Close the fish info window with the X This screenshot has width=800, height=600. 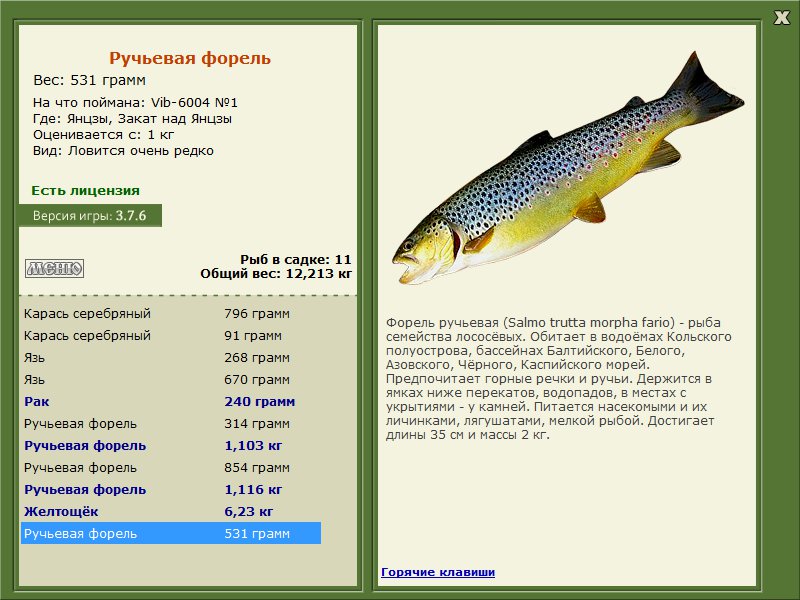click(x=781, y=18)
